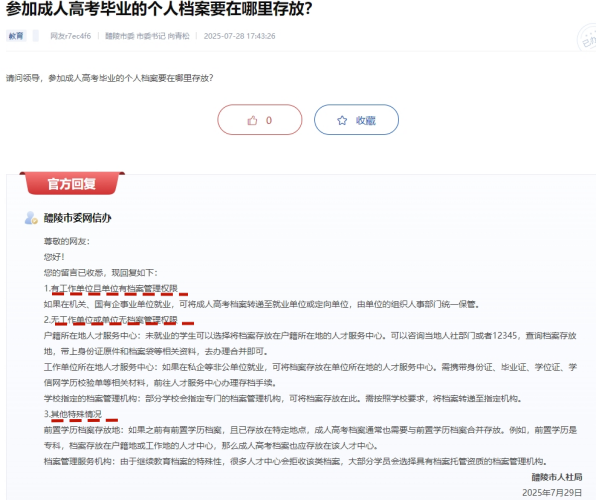Click the 官方回复 red banner
596x500 pixels.
[x=71, y=184]
